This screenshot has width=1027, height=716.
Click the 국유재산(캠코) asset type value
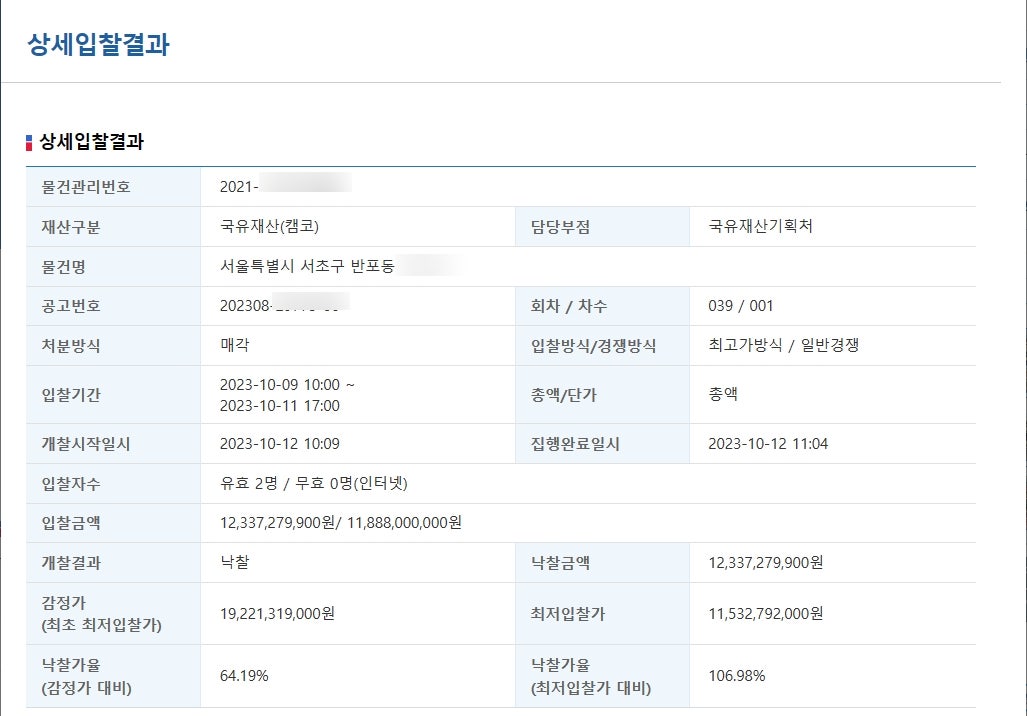click(270, 227)
